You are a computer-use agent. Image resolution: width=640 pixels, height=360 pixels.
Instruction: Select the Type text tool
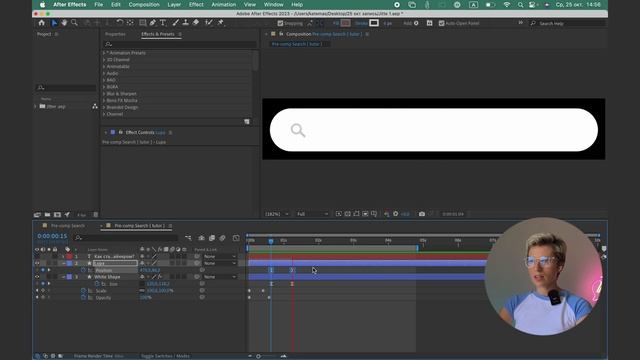coord(163,23)
